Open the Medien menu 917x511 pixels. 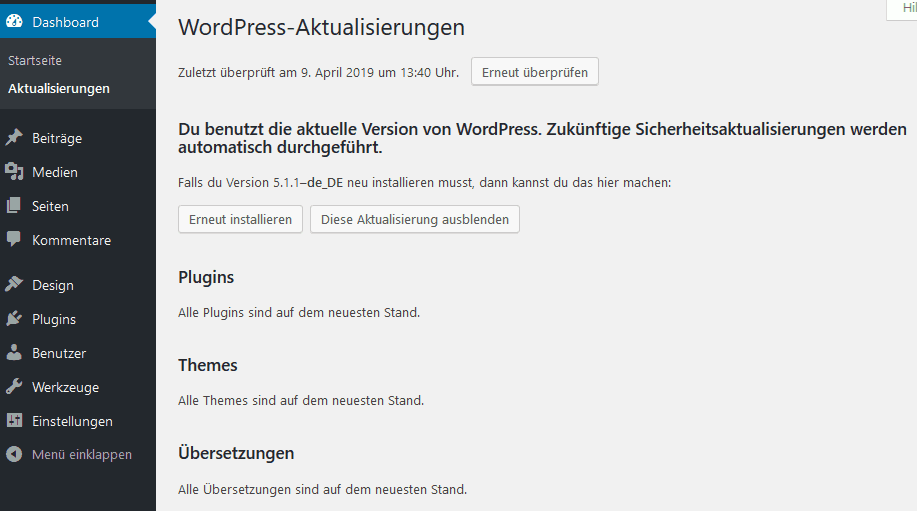(x=78, y=172)
